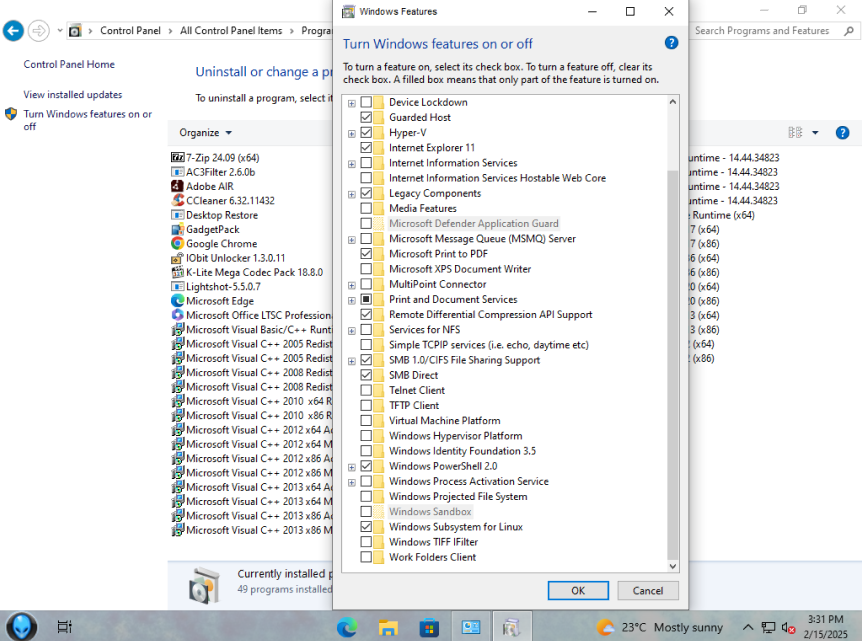The image size is (862, 641).
Task: Open Microsoft Store from the taskbar
Action: (429, 627)
